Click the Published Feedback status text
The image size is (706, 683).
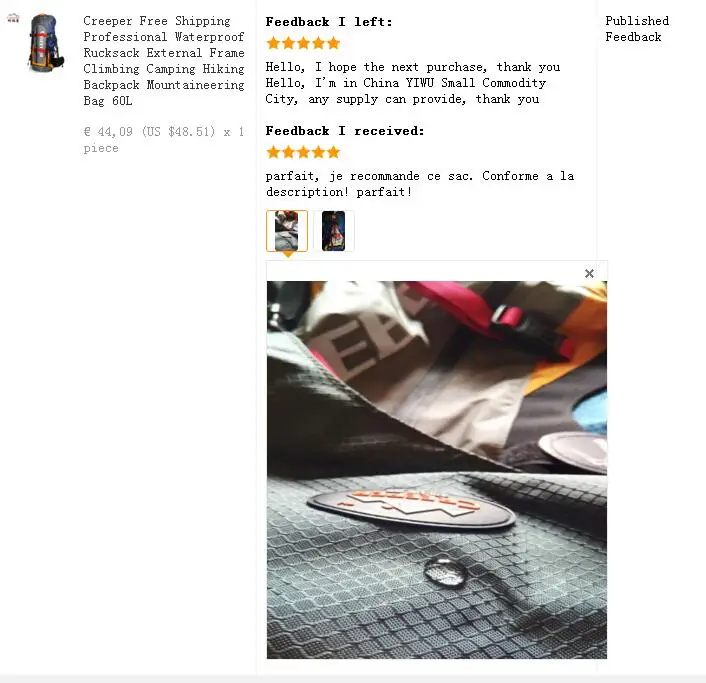[637, 29]
